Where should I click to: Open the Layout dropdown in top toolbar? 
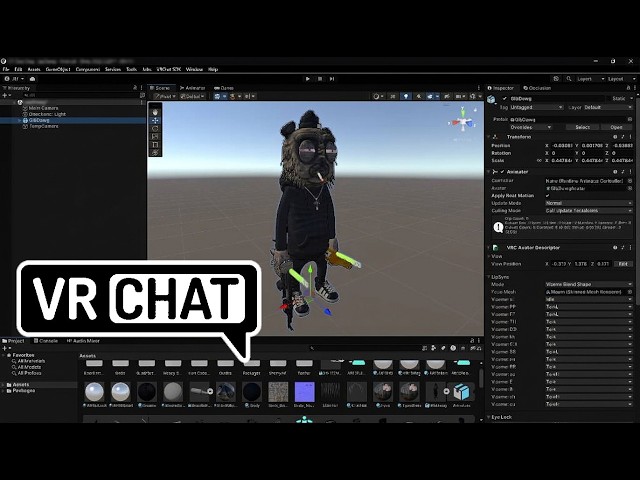pyautogui.click(x=619, y=79)
